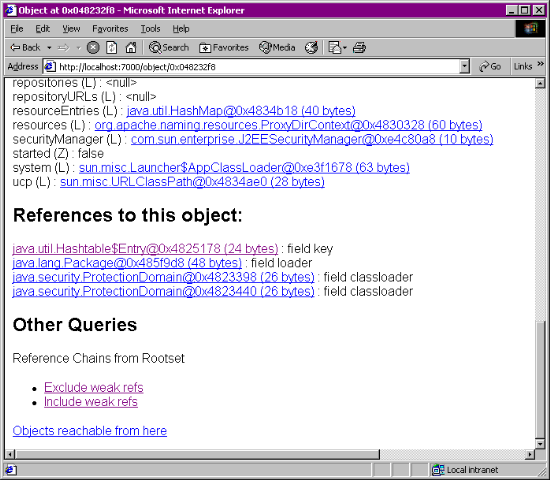Open the Favorites menu
This screenshot has height=480, width=550.
coord(110,29)
